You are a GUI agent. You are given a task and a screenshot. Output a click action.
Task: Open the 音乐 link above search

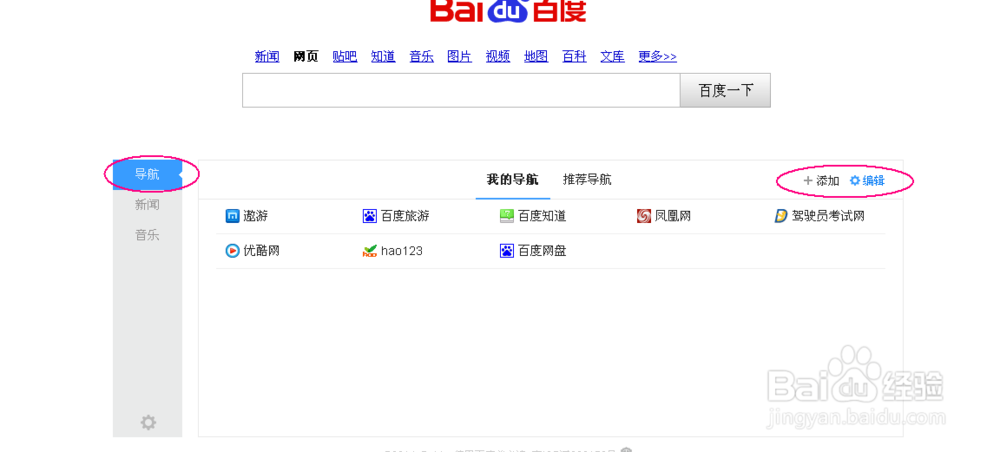coord(422,57)
